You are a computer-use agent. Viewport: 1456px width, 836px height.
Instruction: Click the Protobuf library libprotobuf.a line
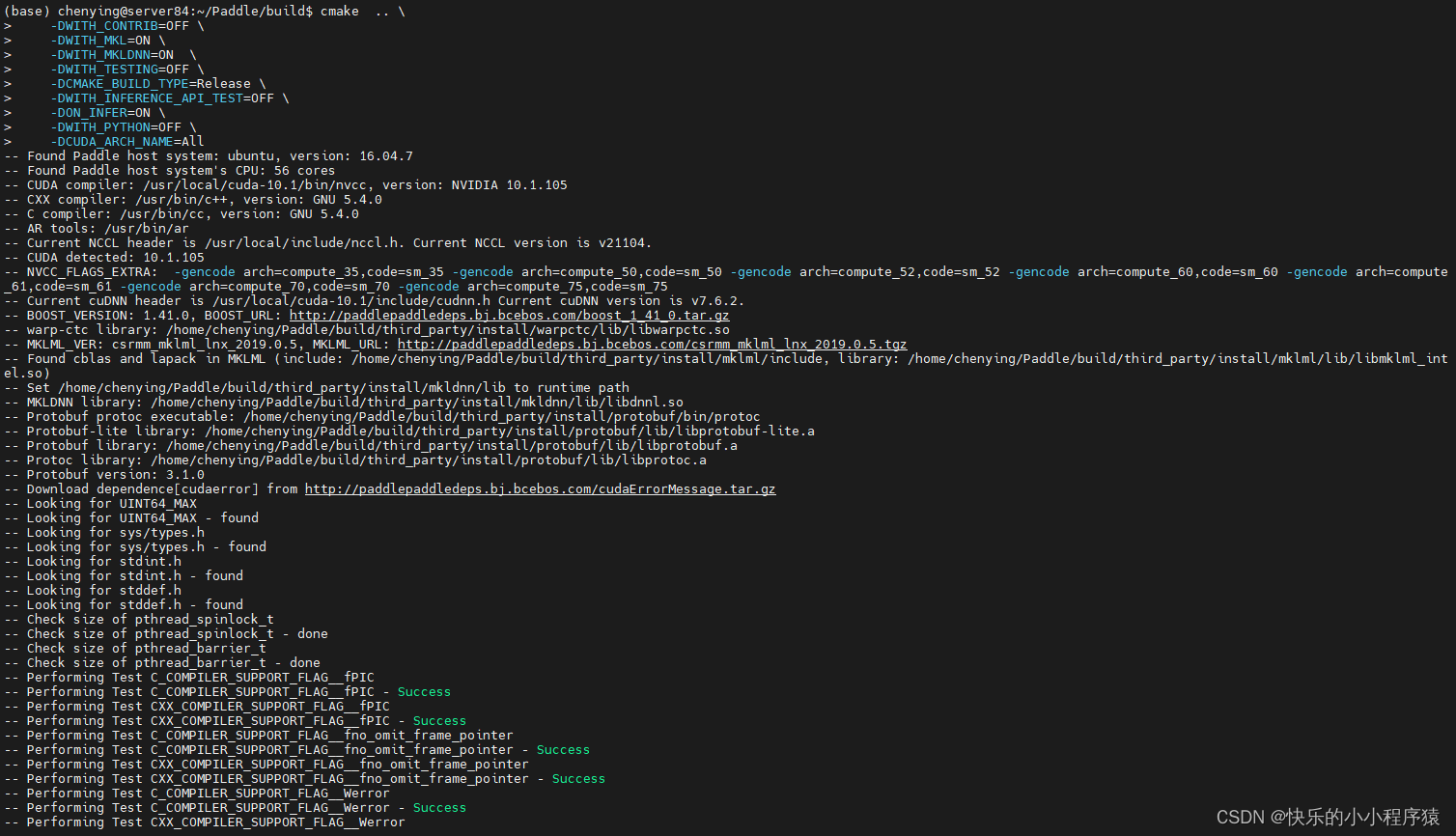pyautogui.click(x=371, y=446)
